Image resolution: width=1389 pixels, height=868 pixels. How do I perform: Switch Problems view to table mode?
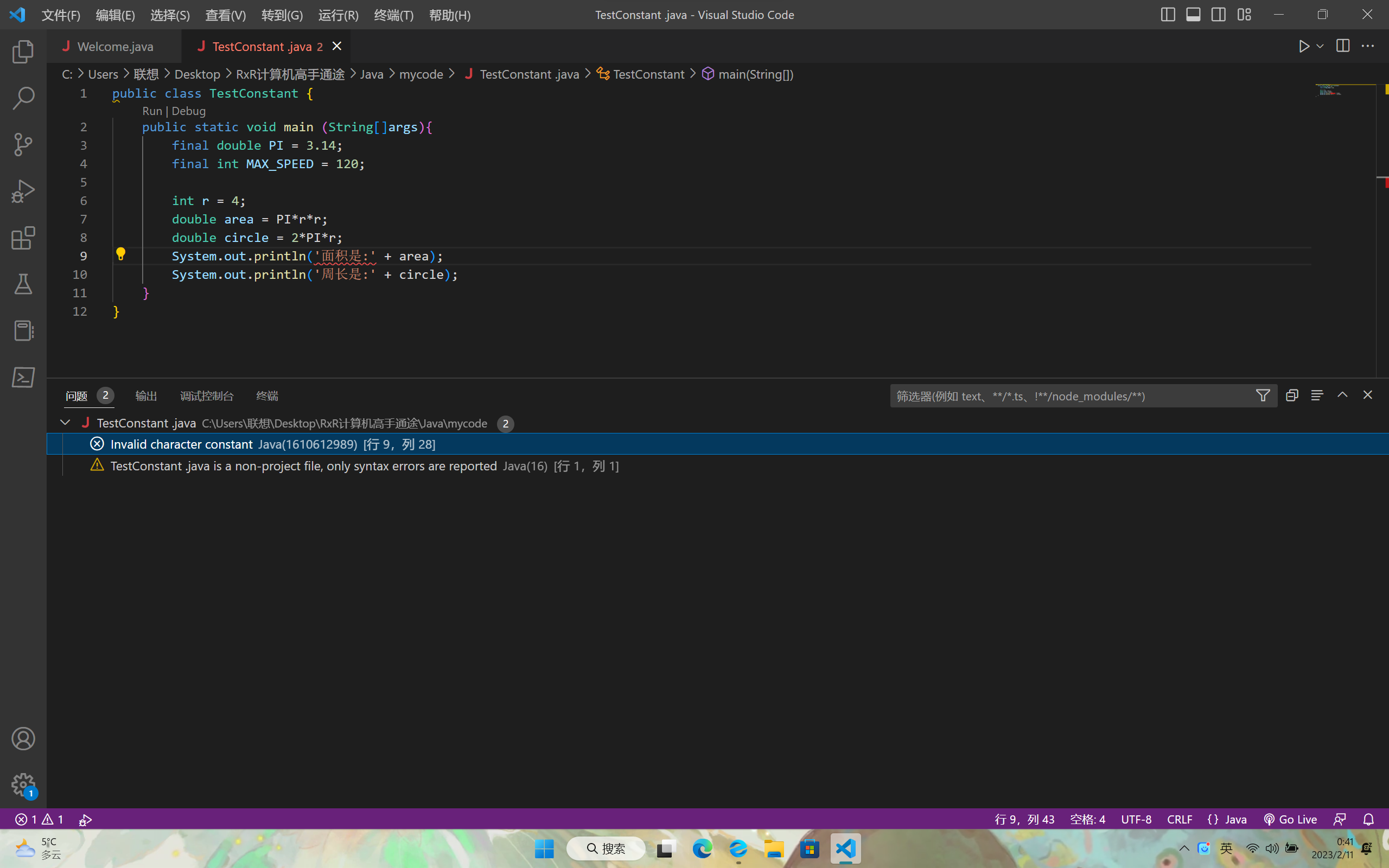[1317, 395]
